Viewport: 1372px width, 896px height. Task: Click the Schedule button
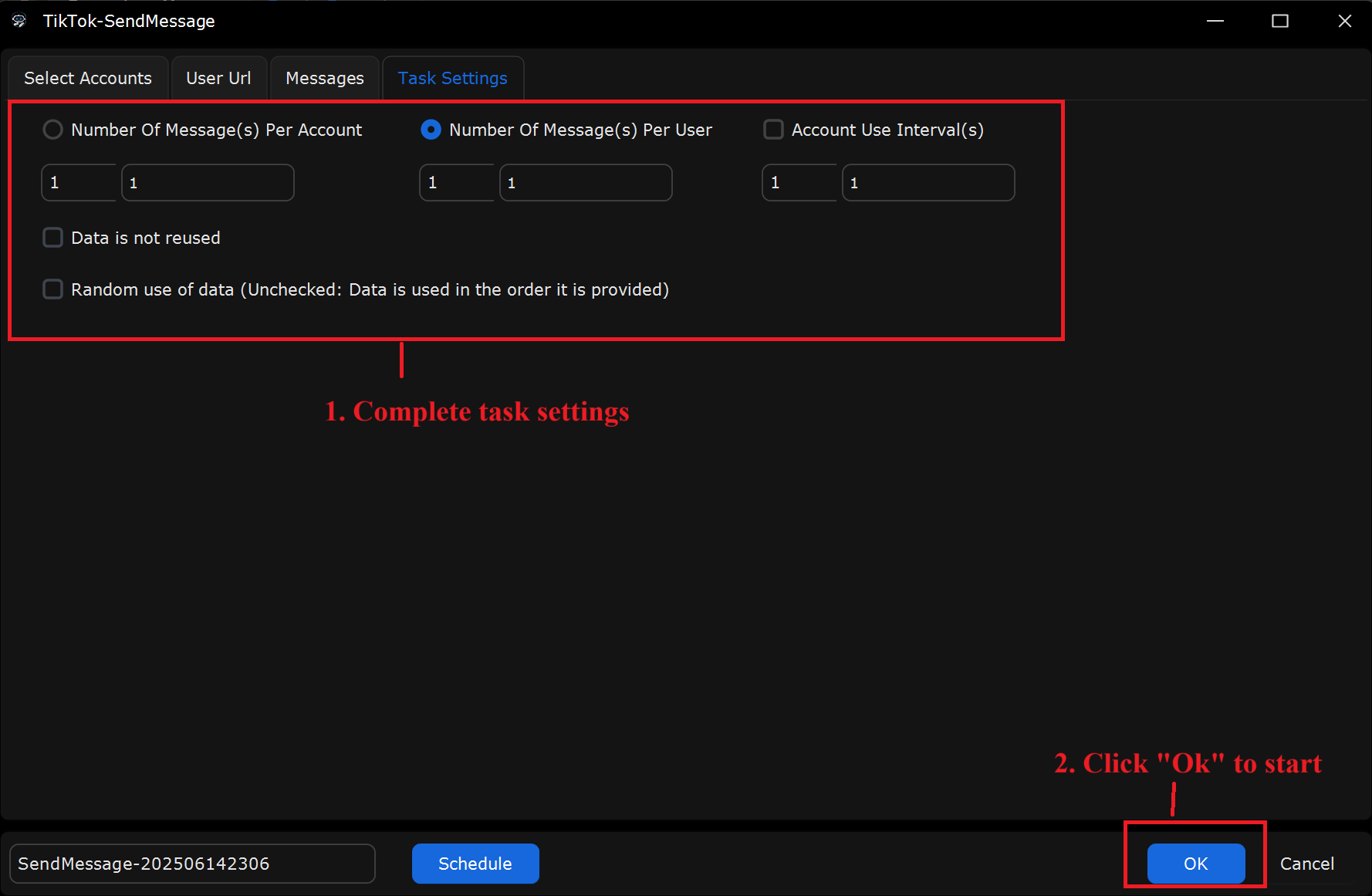point(475,864)
